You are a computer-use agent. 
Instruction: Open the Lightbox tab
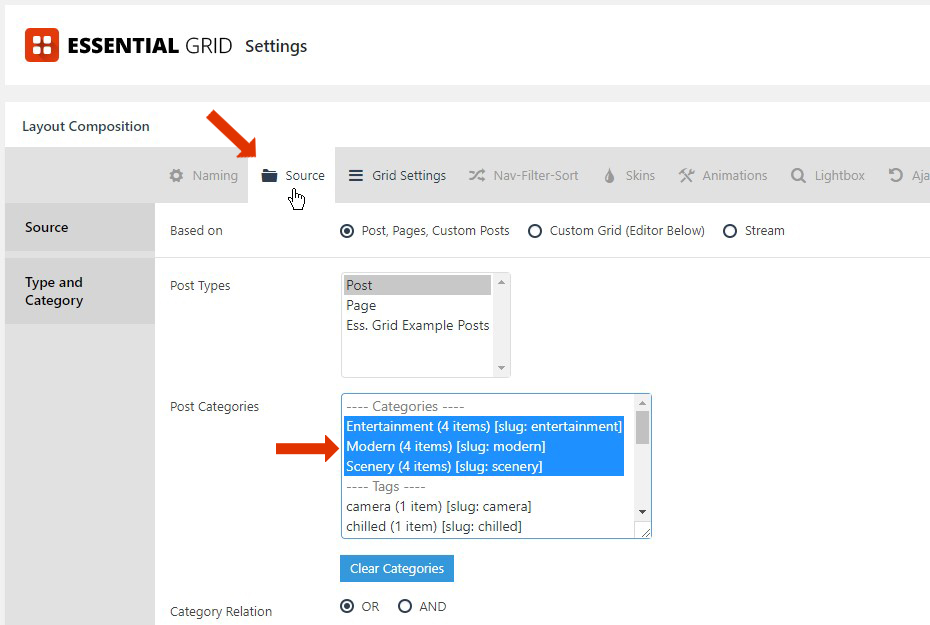pos(827,176)
